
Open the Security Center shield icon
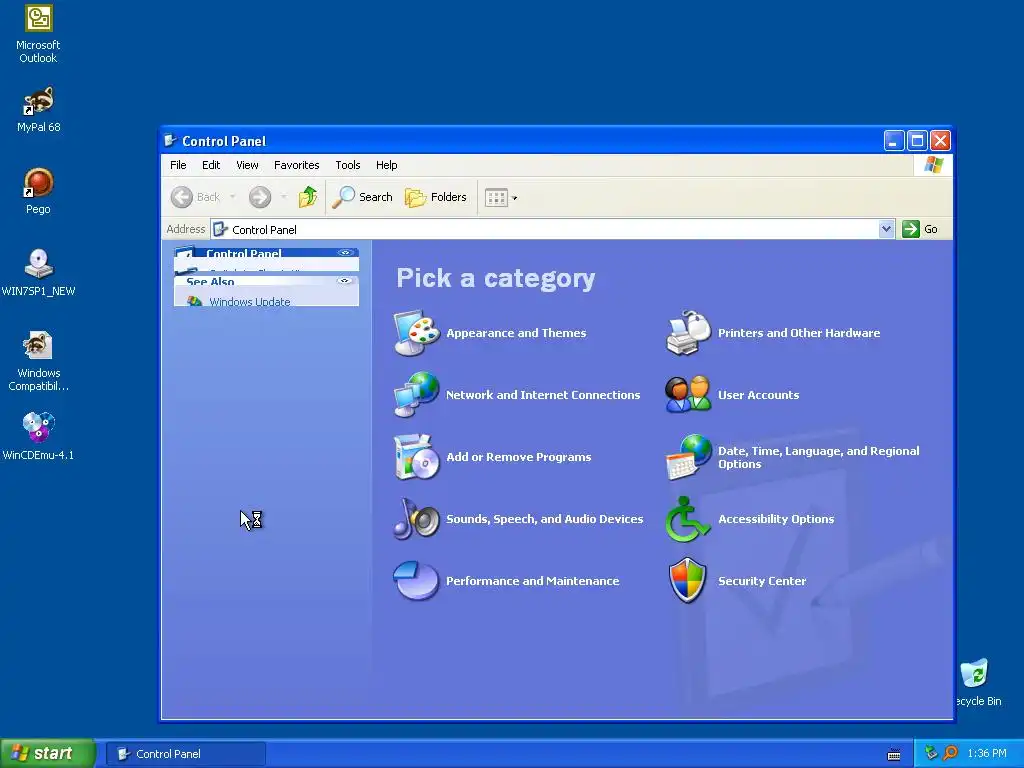(688, 580)
